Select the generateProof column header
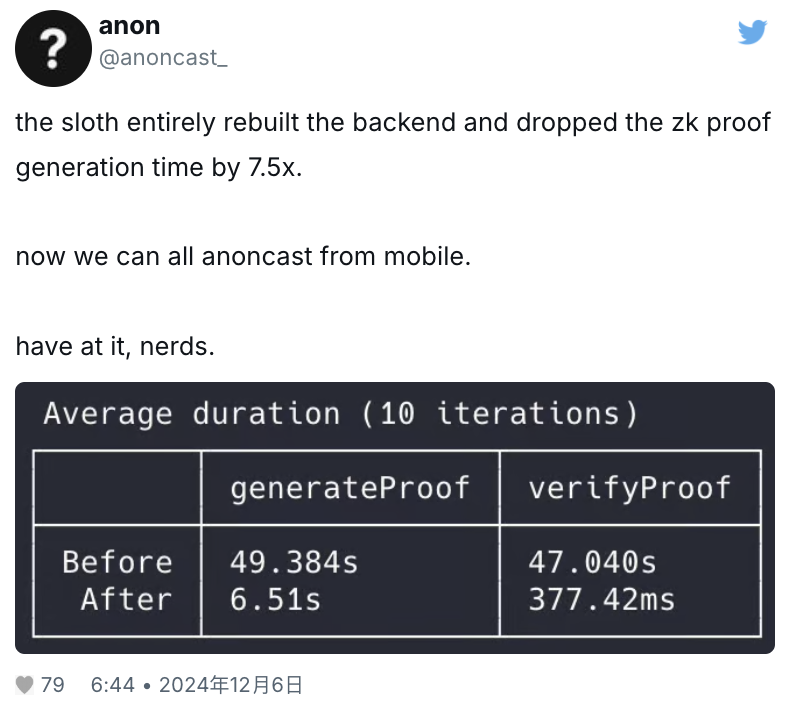 pos(349,487)
